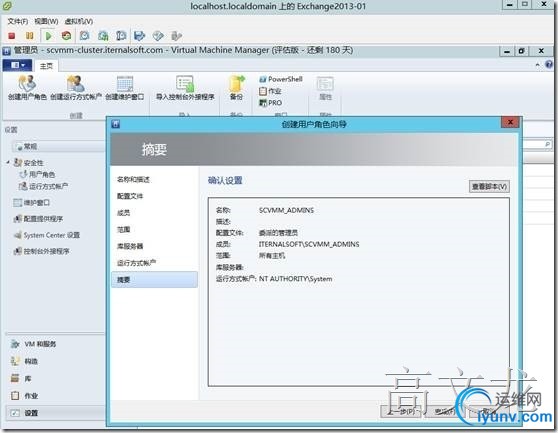Open the help icon in ribbon corner
Screen dimensions: 558x433
pyautogui.click(x=549, y=65)
